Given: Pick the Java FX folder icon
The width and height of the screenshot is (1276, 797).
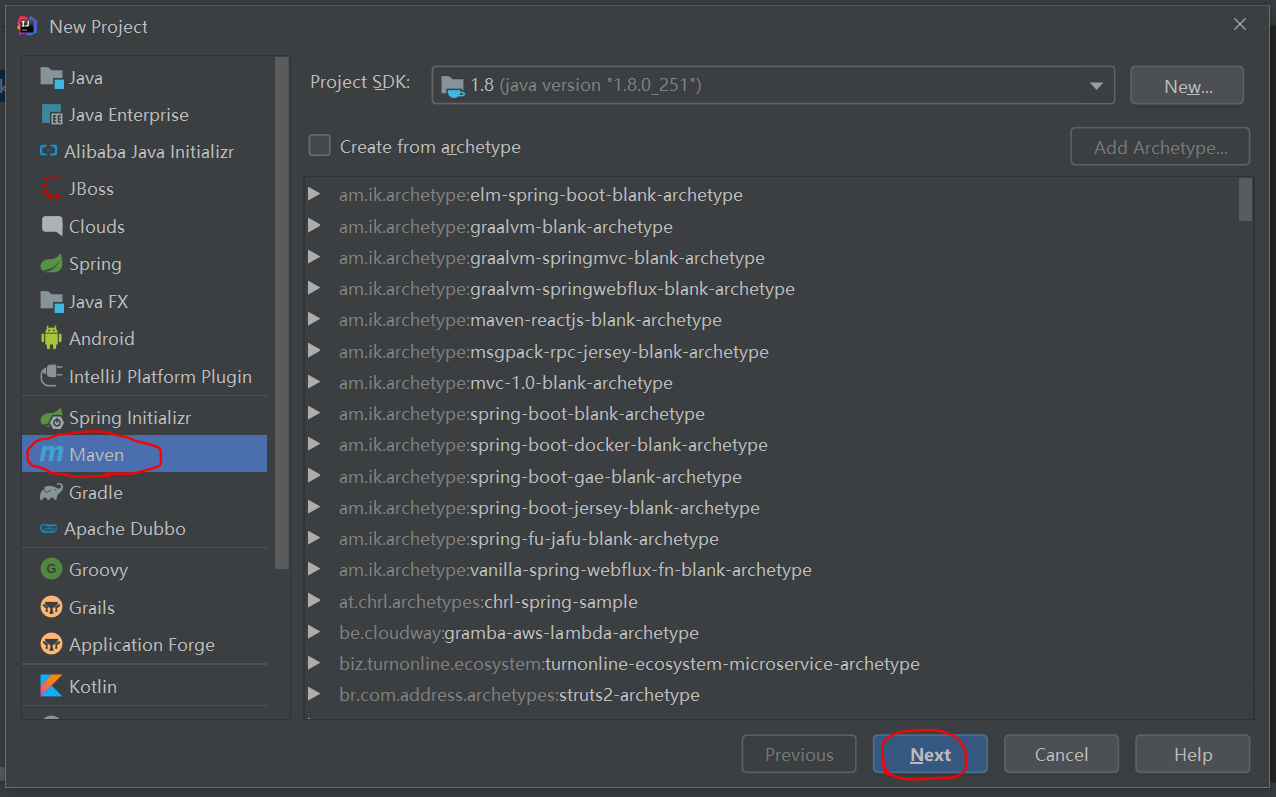Looking at the screenshot, I should point(51,301).
